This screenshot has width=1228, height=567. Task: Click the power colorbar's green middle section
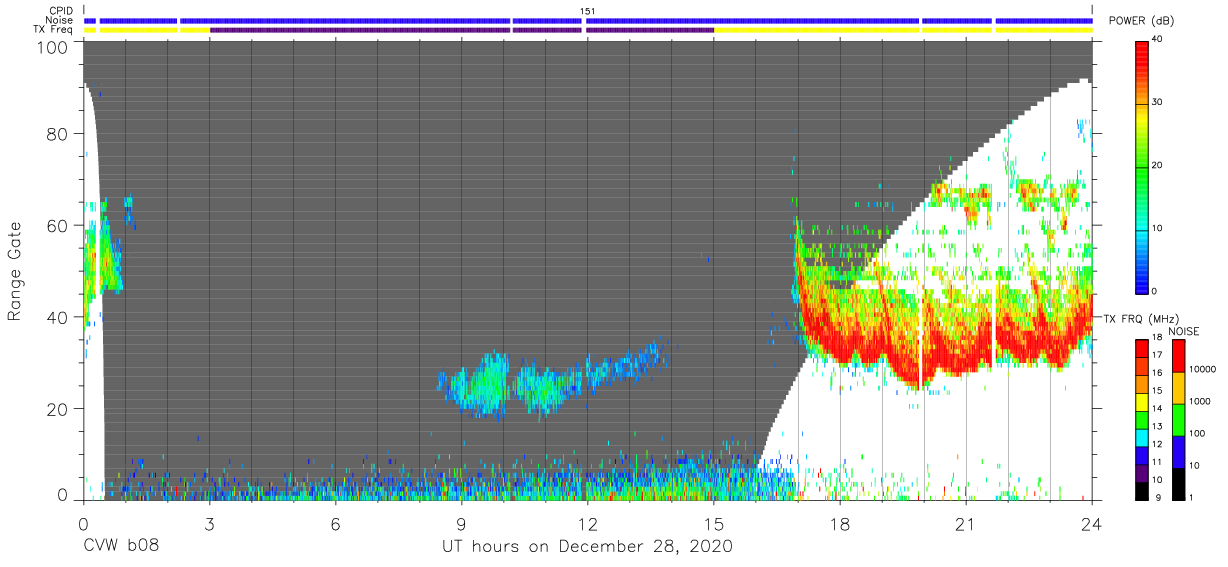click(1142, 165)
